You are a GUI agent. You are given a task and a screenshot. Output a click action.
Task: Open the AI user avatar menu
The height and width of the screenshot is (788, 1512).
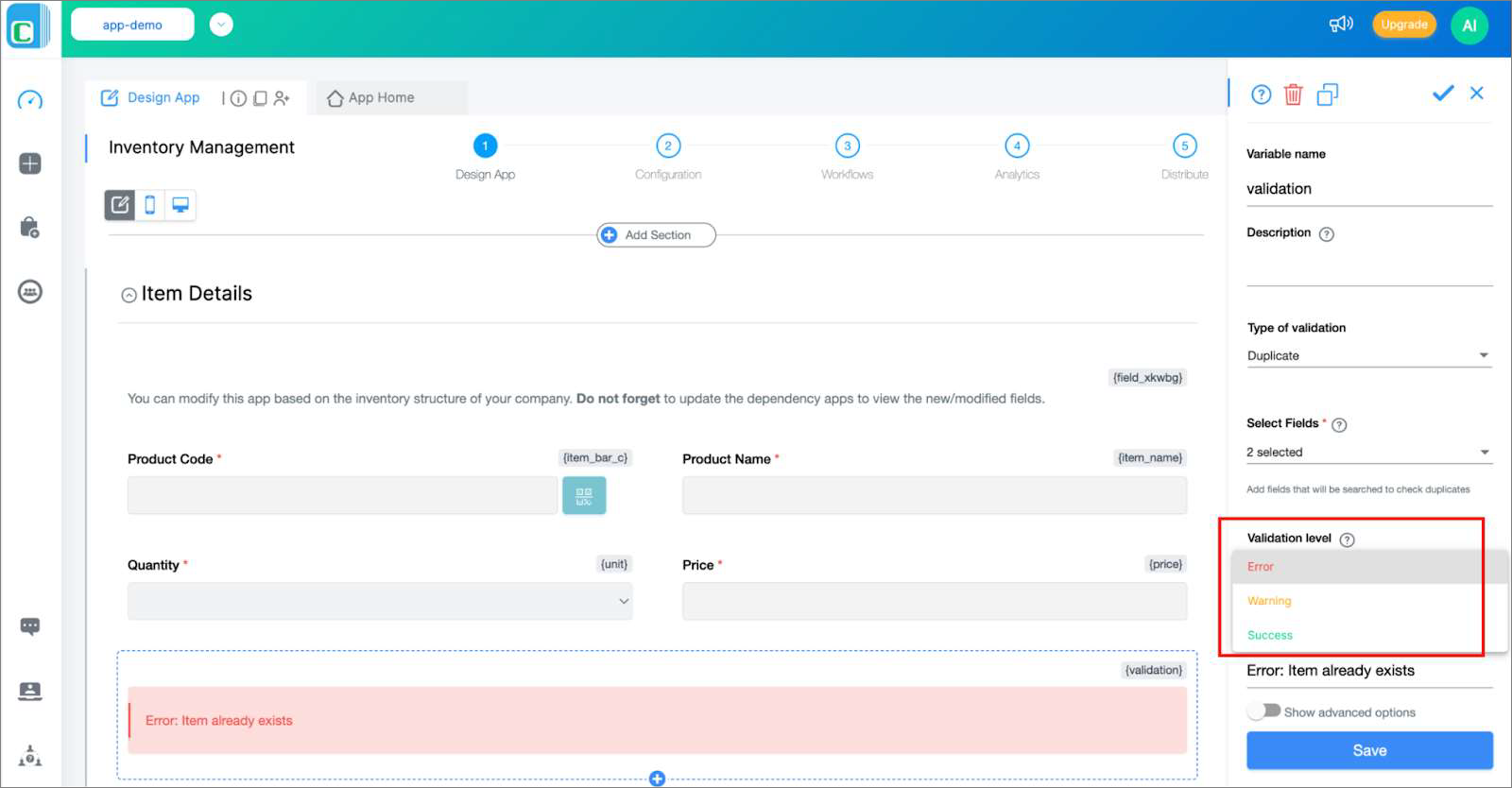coord(1469,26)
